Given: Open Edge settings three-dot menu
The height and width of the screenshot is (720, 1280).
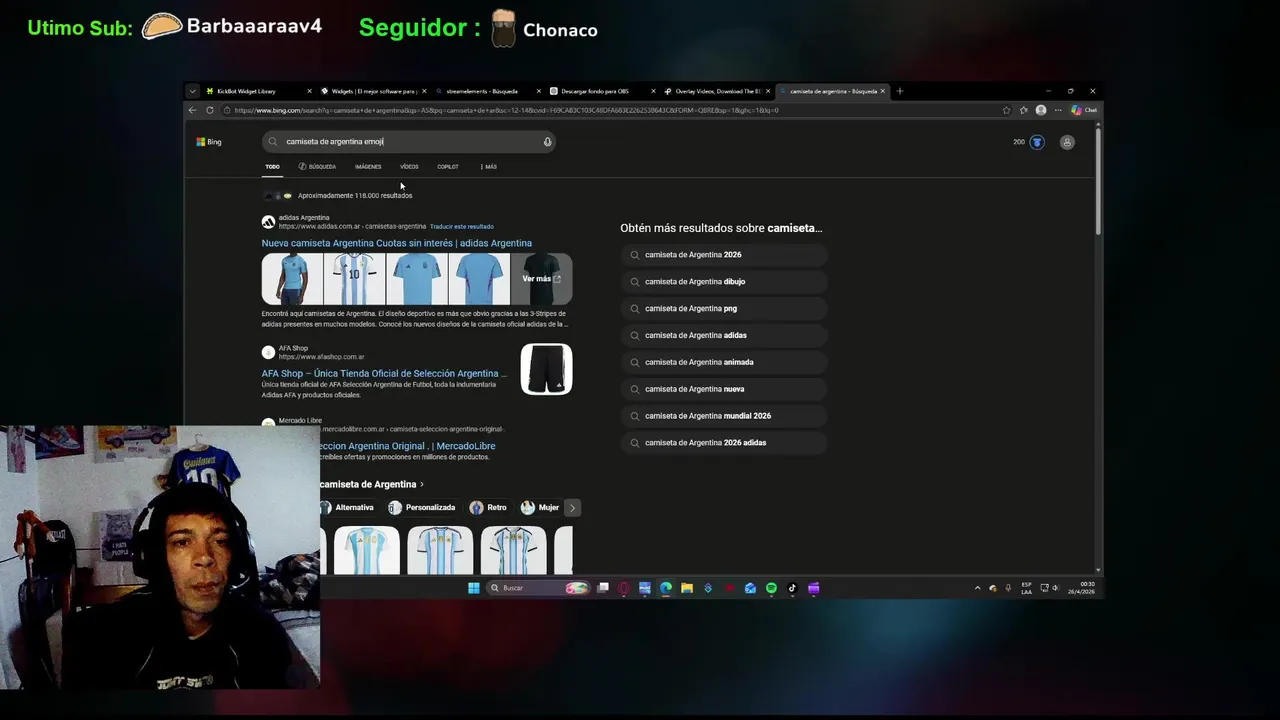Looking at the screenshot, I should [x=1058, y=110].
